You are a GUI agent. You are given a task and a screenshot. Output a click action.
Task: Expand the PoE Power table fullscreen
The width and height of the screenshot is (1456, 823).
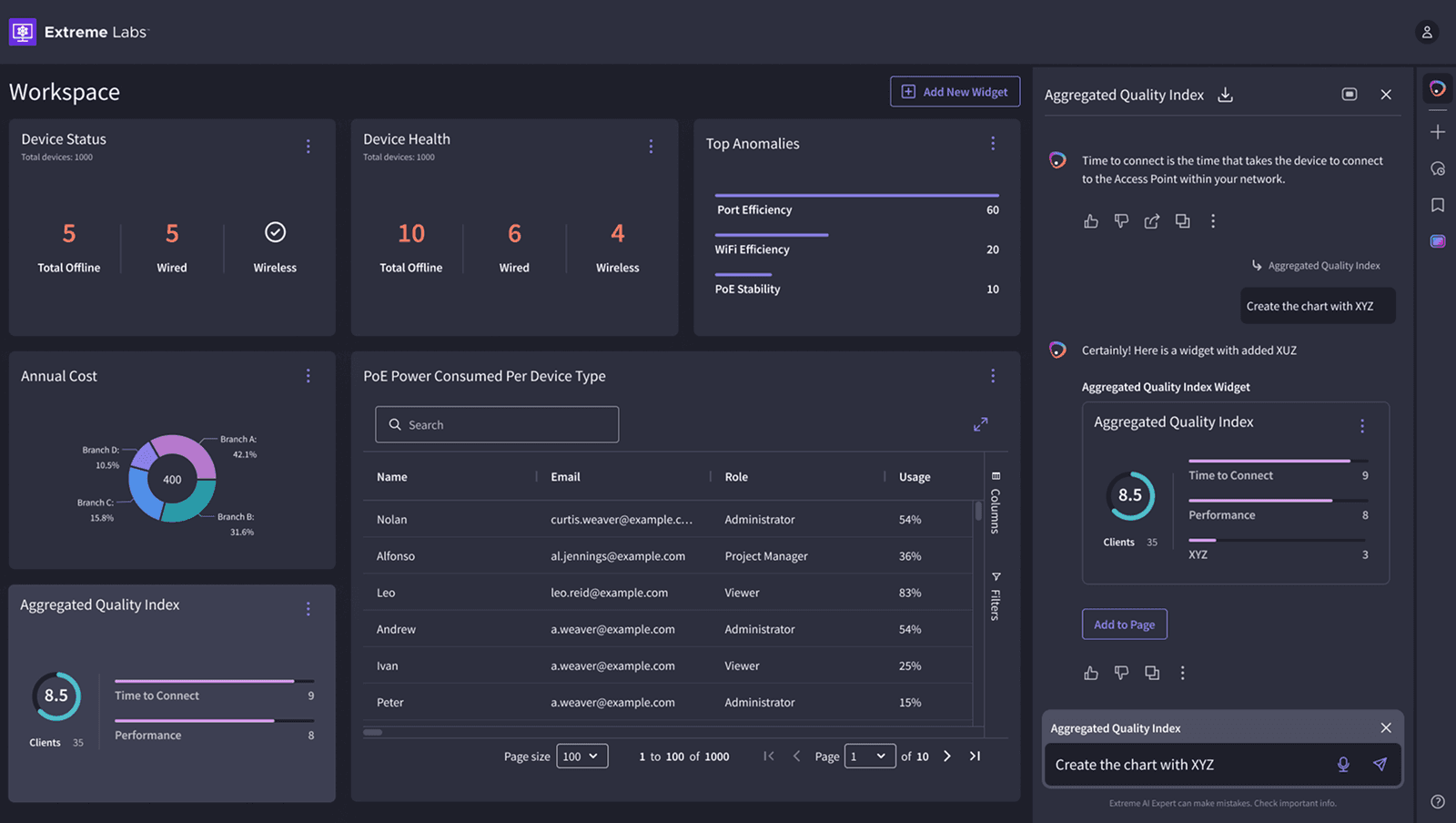[x=981, y=424]
